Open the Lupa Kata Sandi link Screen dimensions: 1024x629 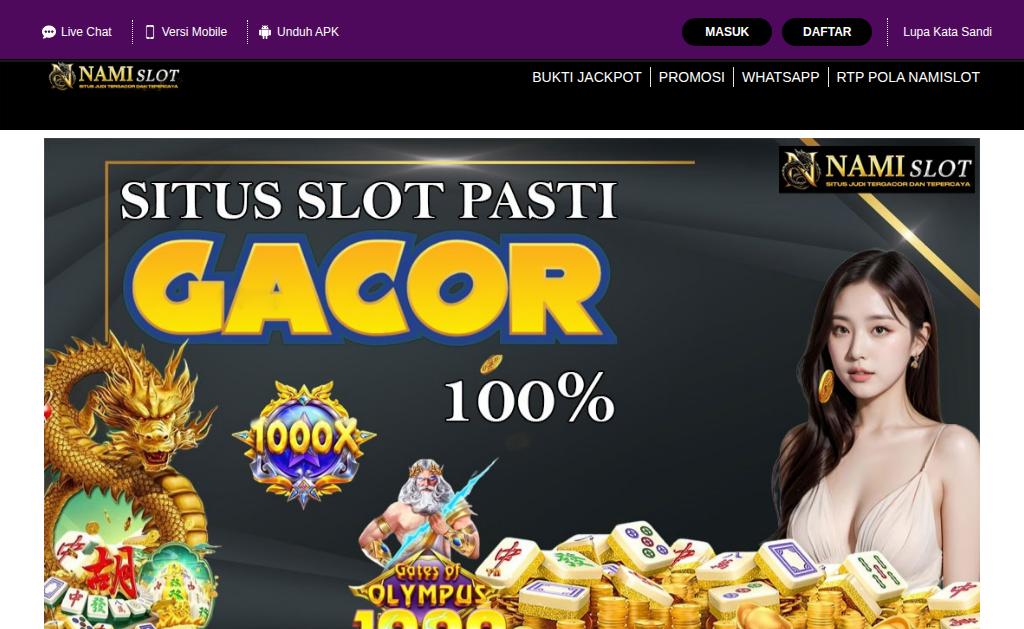(947, 32)
